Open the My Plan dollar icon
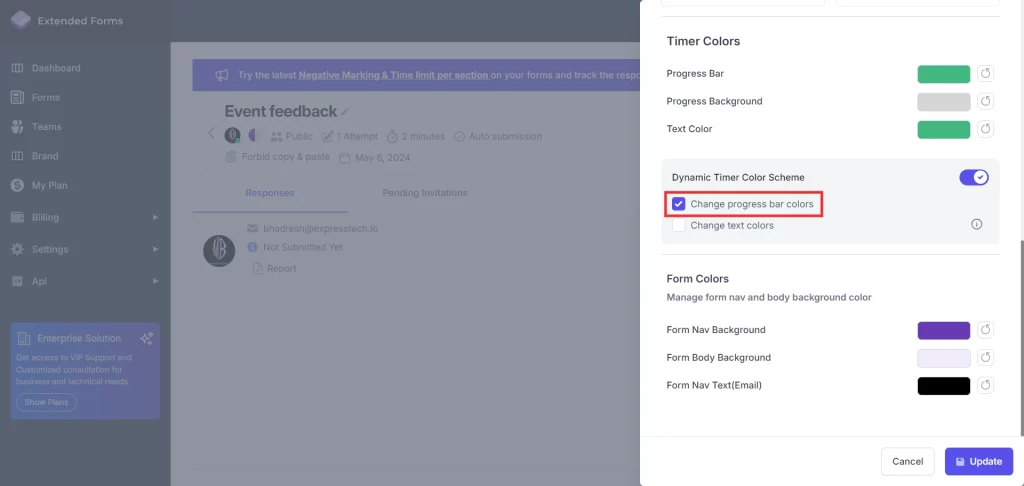Viewport: 1024px width, 486px height. 18,186
